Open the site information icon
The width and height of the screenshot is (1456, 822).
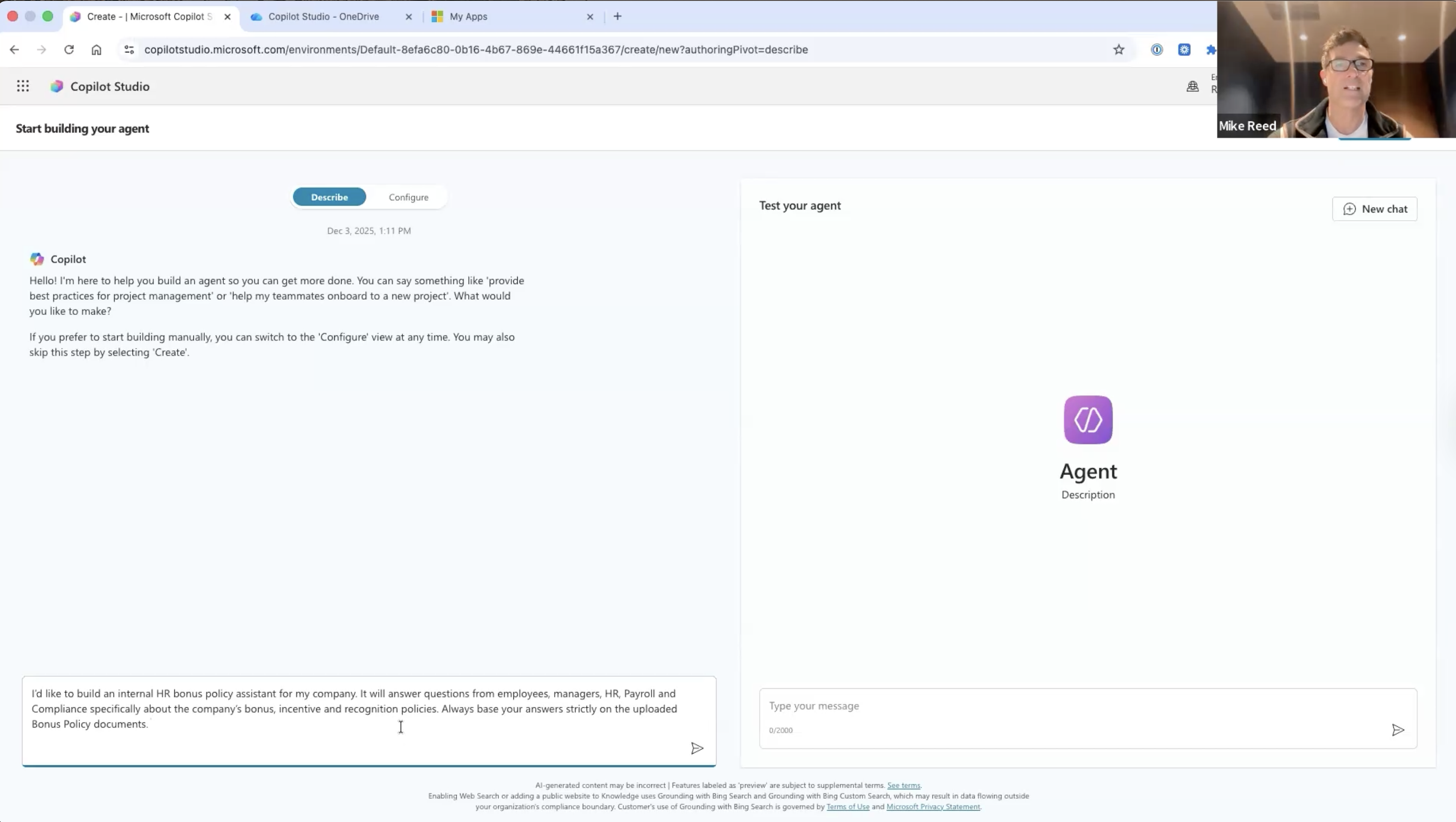[129, 50]
